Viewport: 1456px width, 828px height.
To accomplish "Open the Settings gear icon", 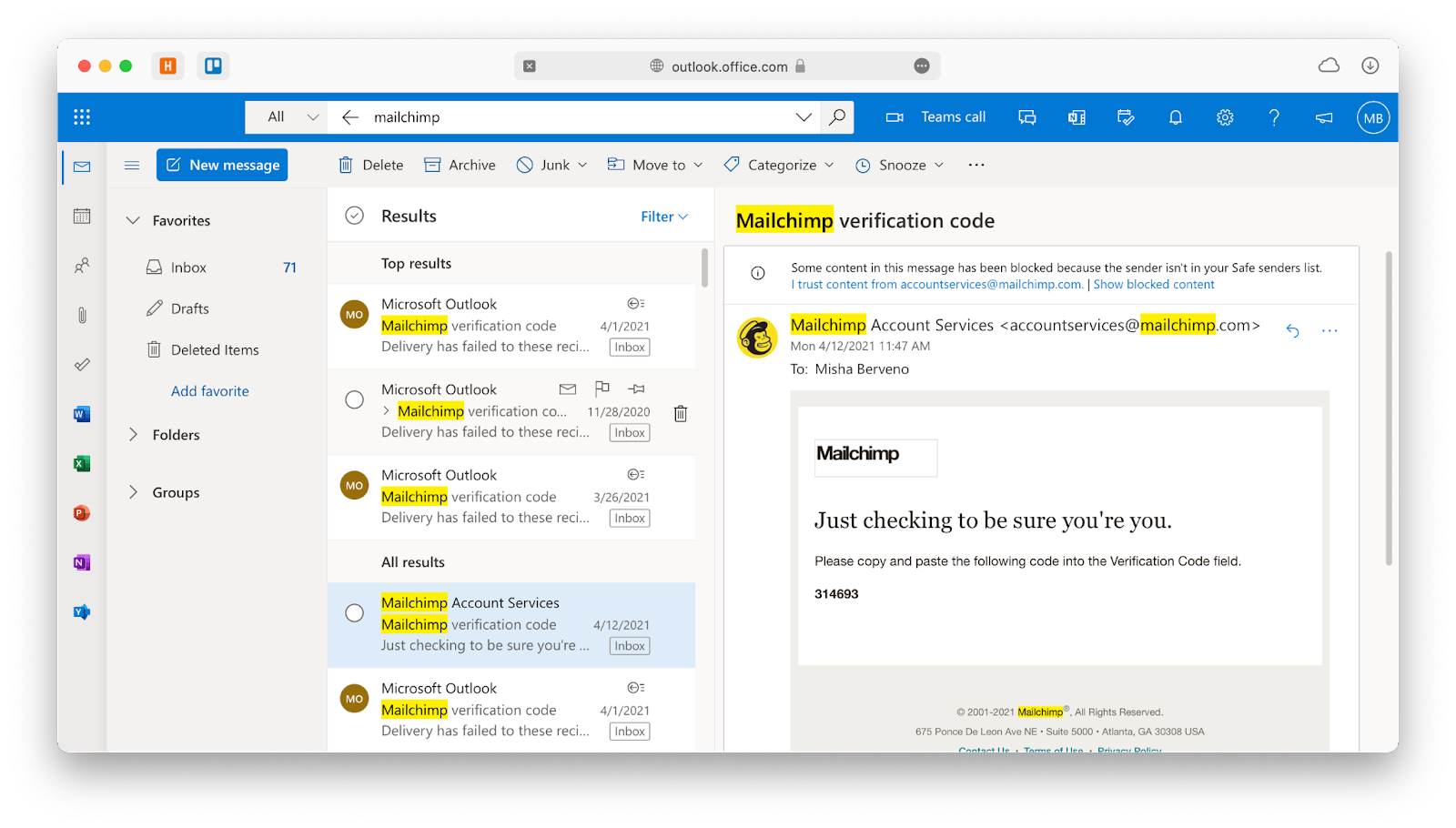I will [x=1225, y=117].
